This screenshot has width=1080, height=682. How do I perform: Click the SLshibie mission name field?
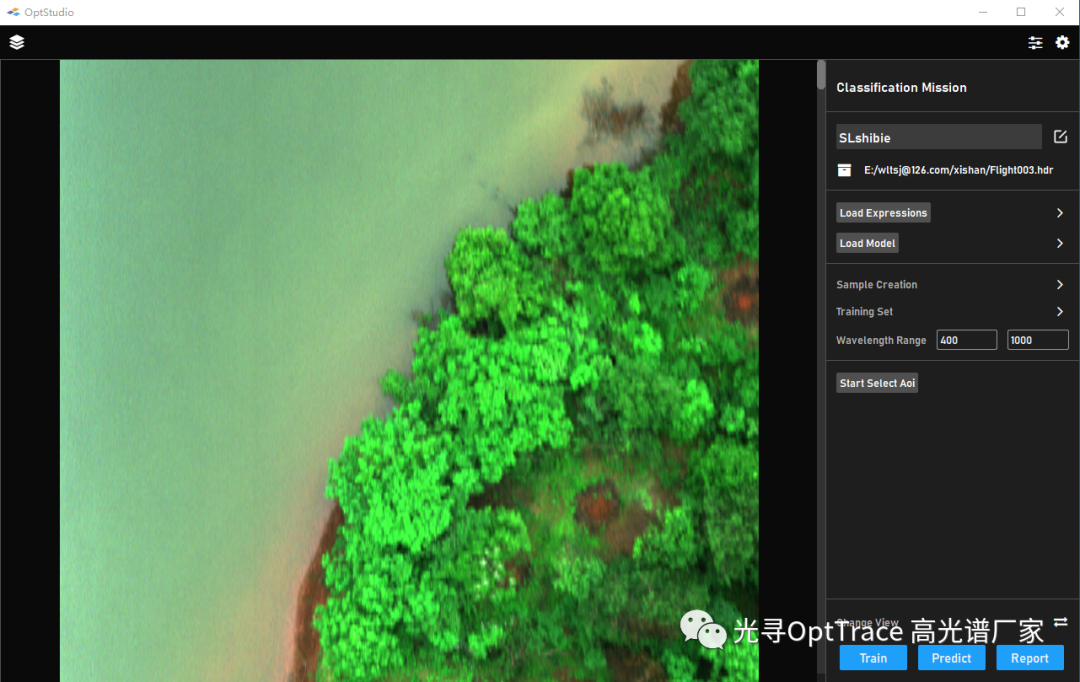point(938,137)
